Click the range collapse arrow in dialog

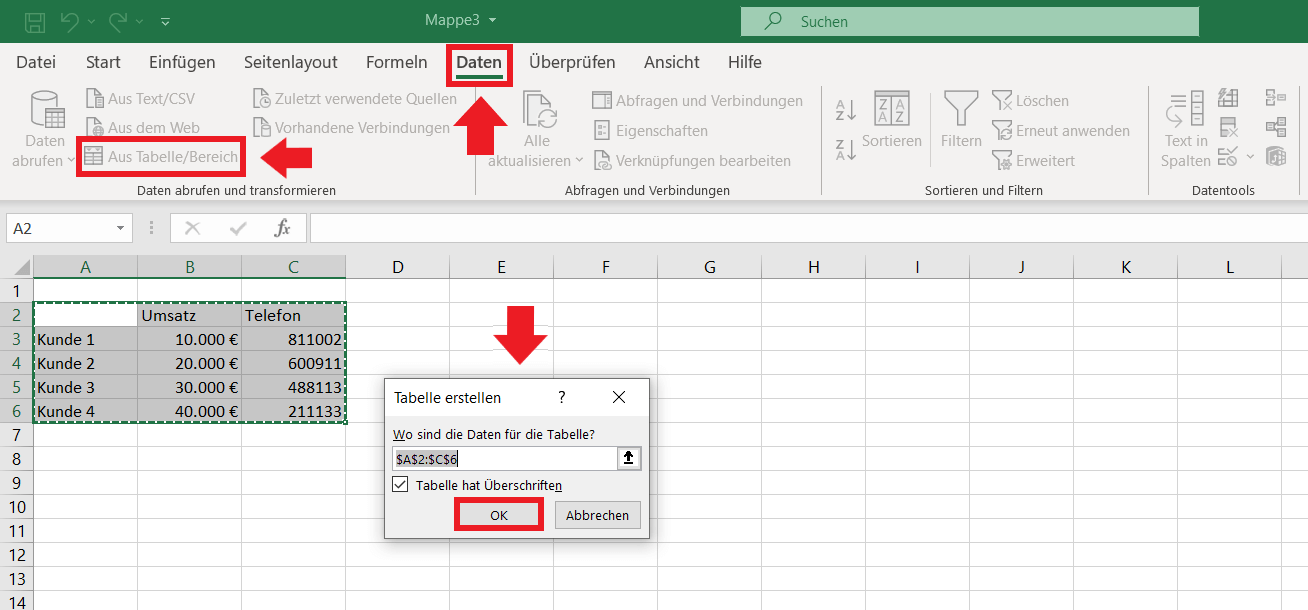click(629, 459)
